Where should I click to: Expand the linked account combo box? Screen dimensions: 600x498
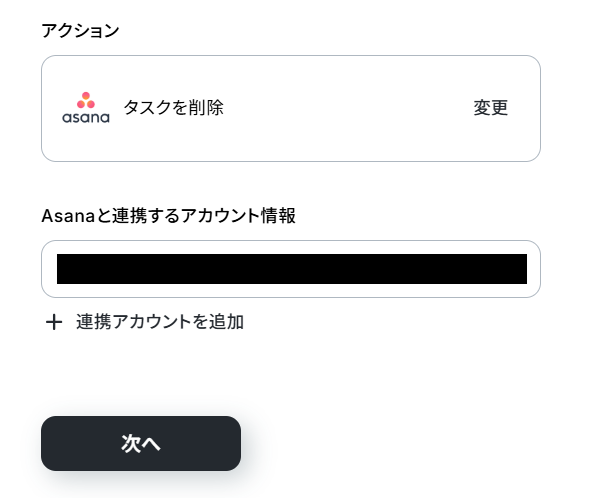pos(291,269)
